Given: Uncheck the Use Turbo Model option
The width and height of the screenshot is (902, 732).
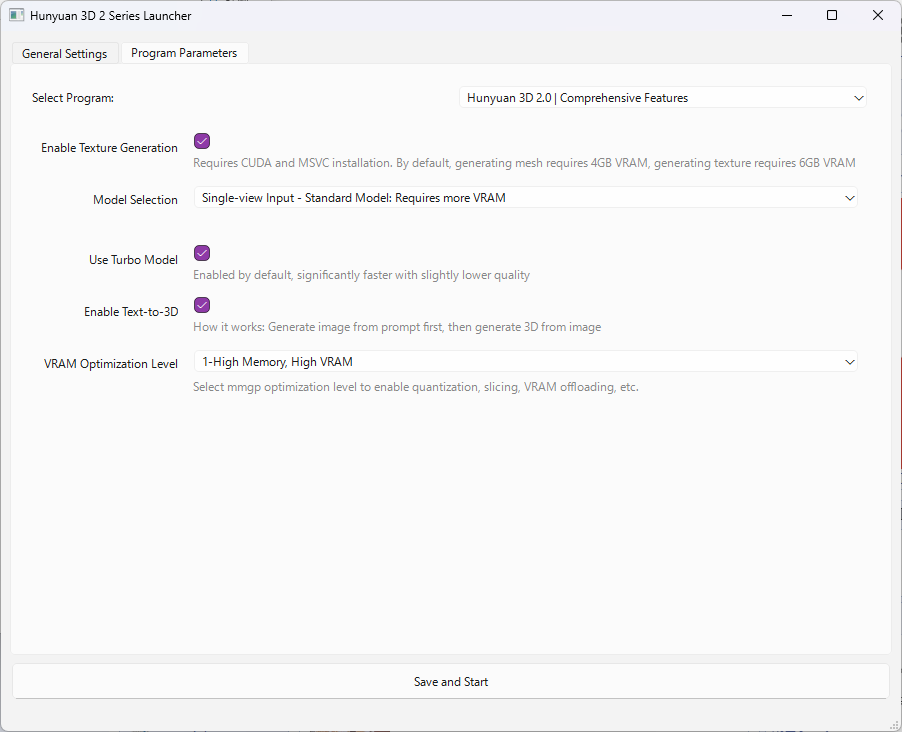Looking at the screenshot, I should pyautogui.click(x=202, y=254).
